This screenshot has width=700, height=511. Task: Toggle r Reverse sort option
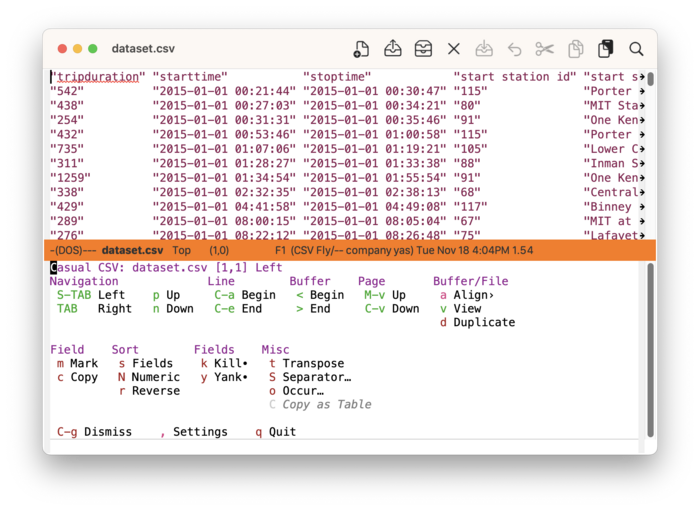(149, 391)
